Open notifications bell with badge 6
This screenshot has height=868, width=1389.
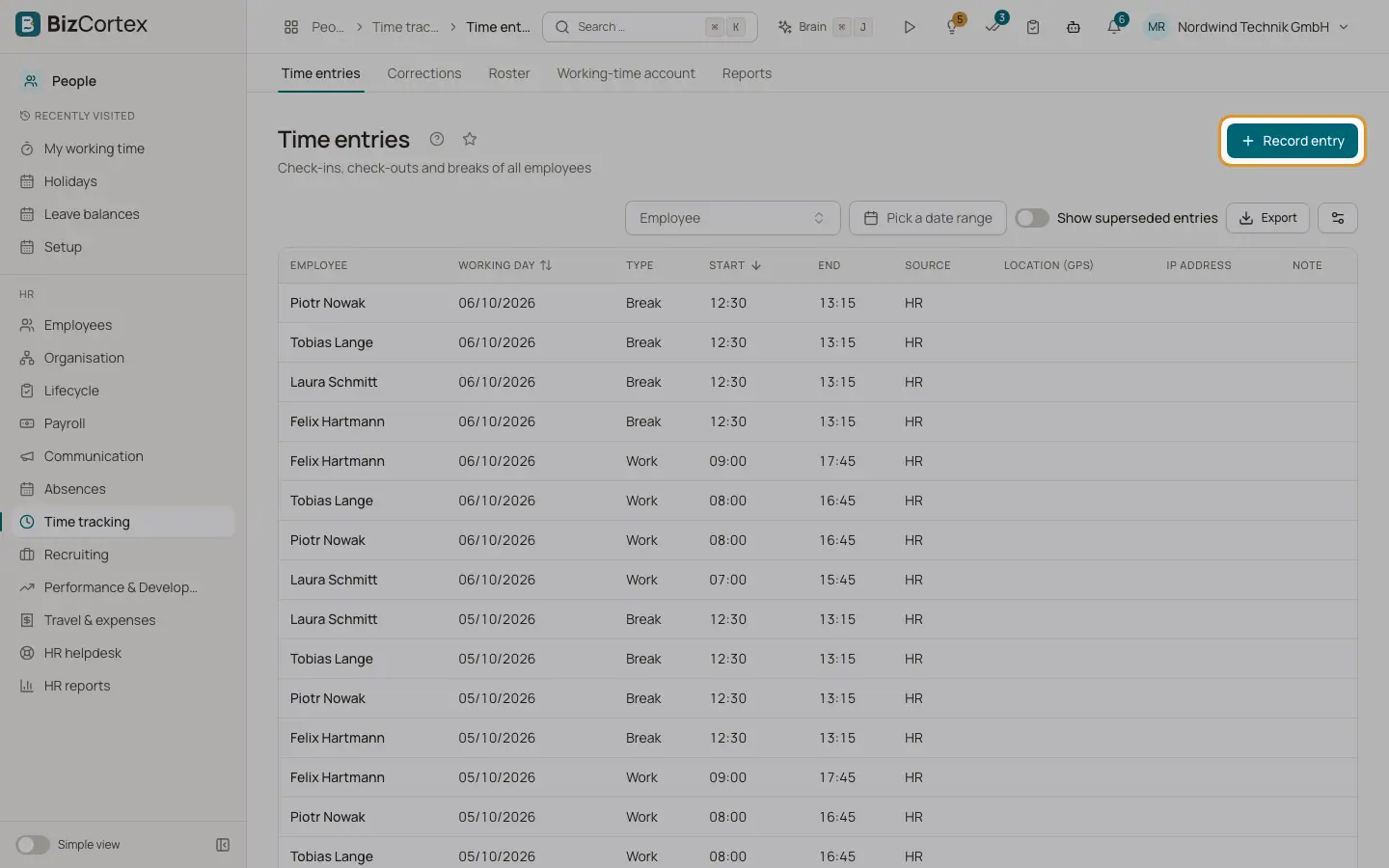tap(1114, 27)
